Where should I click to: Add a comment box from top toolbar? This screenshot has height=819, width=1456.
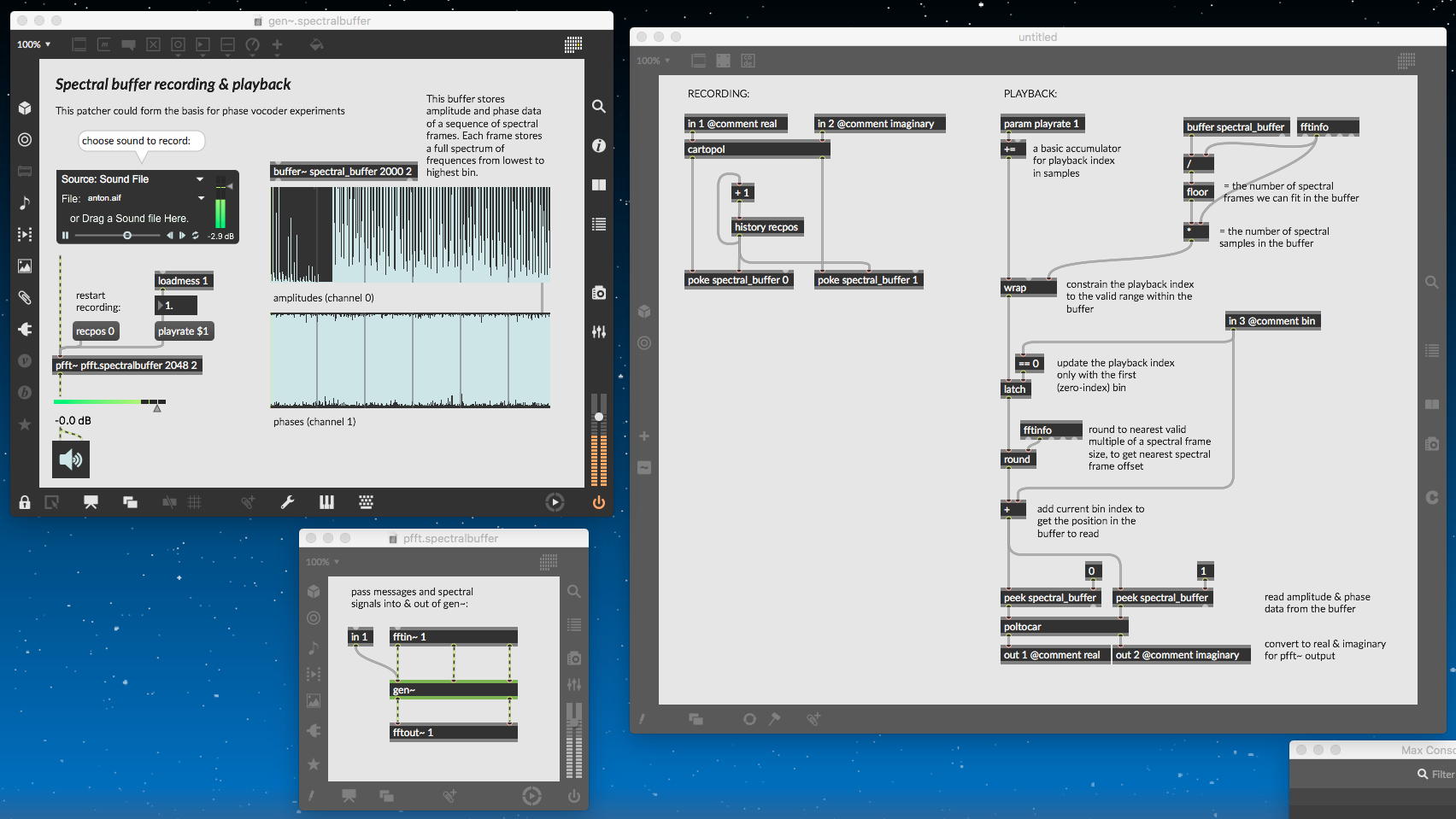(128, 44)
